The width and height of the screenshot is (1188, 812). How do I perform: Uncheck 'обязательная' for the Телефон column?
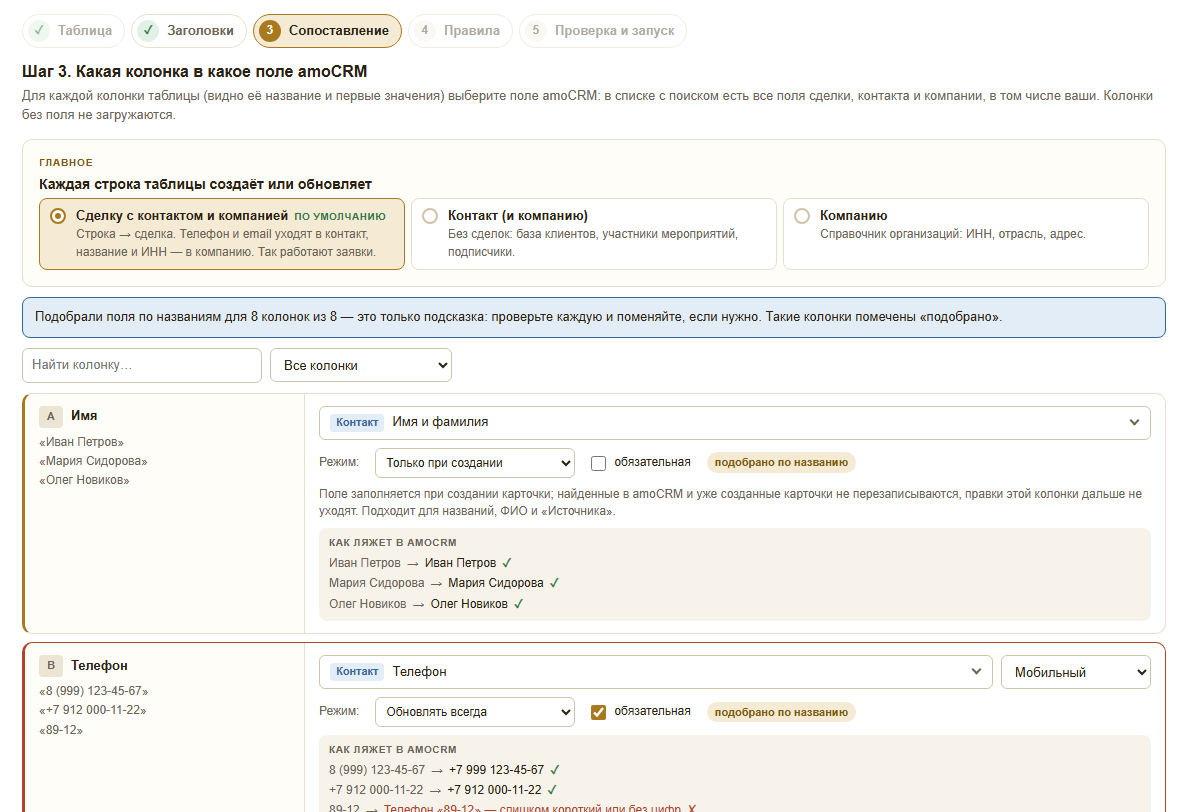[599, 712]
